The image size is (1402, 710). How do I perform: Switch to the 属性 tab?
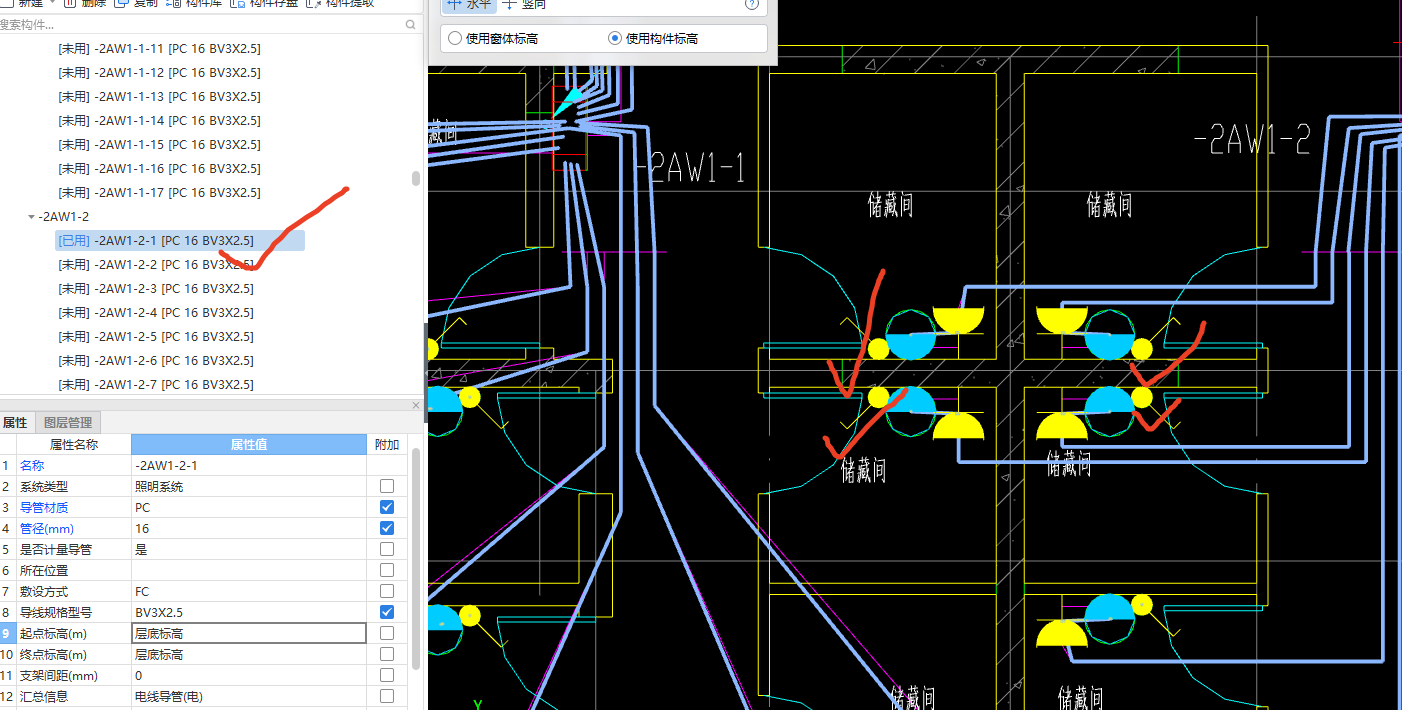tap(15, 423)
